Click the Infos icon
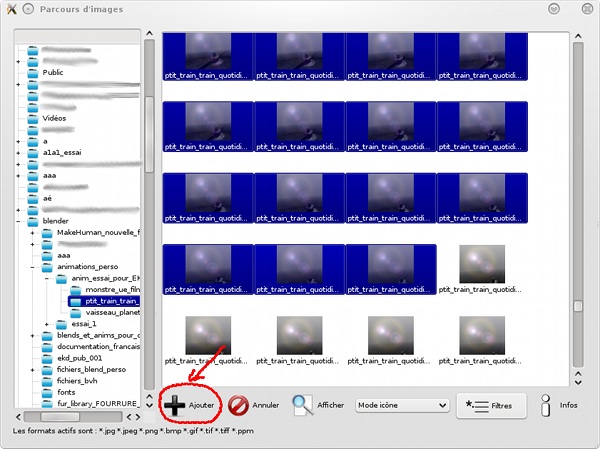Screen dimensions: 600x449 546,405
